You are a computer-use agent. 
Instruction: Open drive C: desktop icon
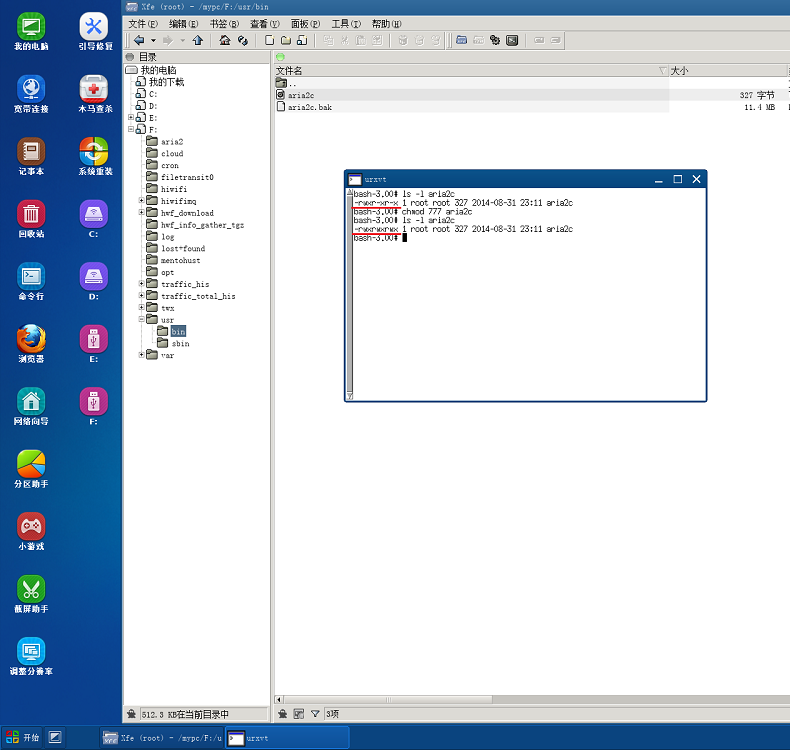point(94,219)
